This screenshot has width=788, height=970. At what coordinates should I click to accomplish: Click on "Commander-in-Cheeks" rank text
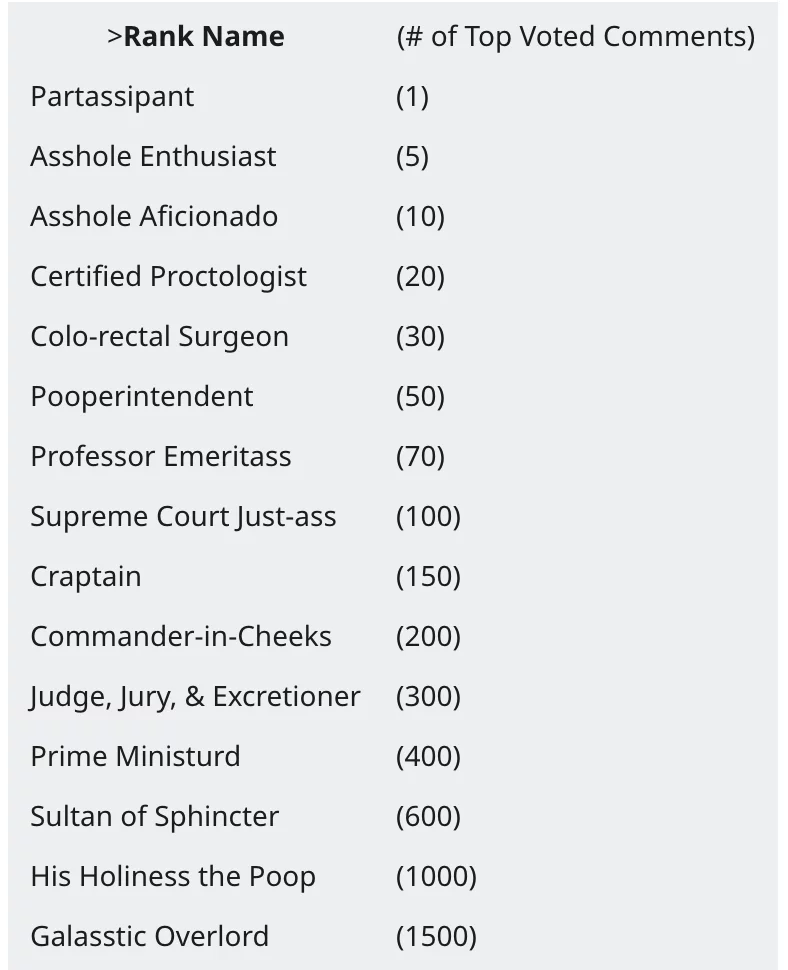pyautogui.click(x=181, y=637)
